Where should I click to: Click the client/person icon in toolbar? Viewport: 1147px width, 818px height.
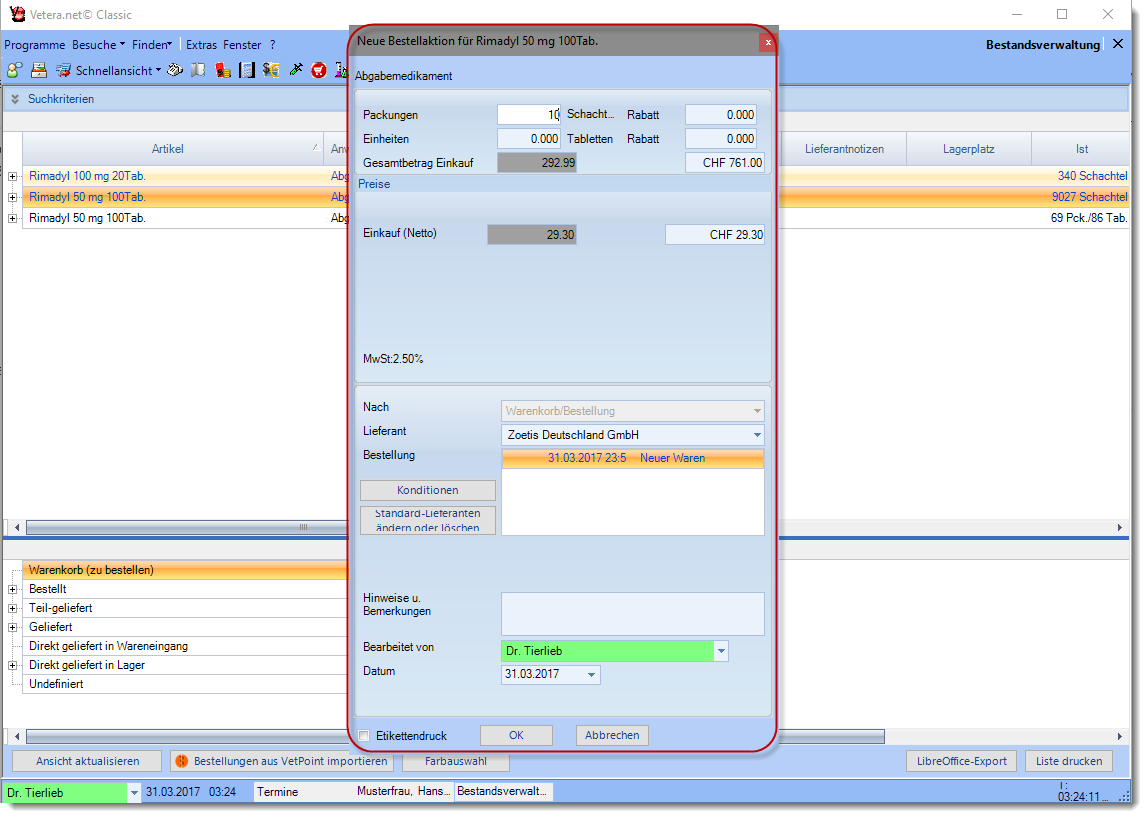click(x=14, y=70)
